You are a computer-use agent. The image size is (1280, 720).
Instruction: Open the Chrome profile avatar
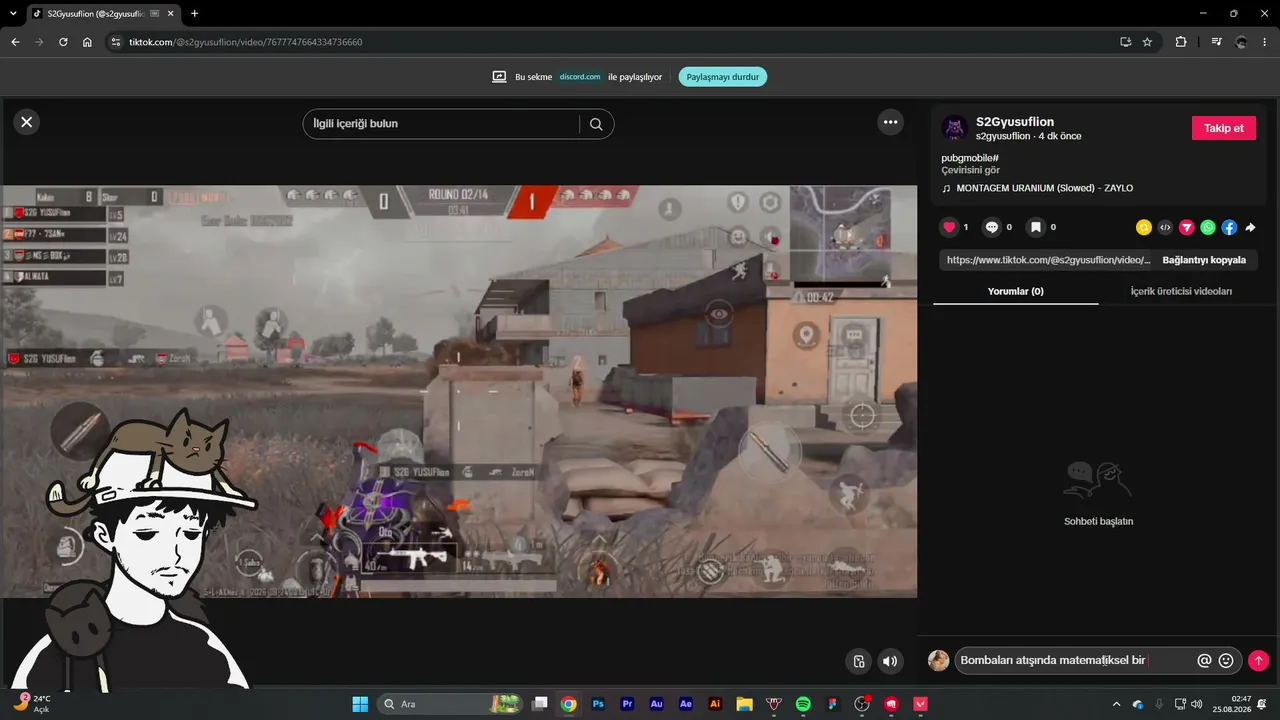[1241, 42]
